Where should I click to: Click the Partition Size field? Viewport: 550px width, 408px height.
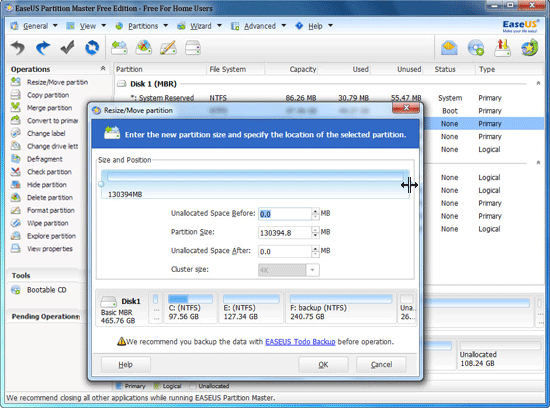point(285,232)
